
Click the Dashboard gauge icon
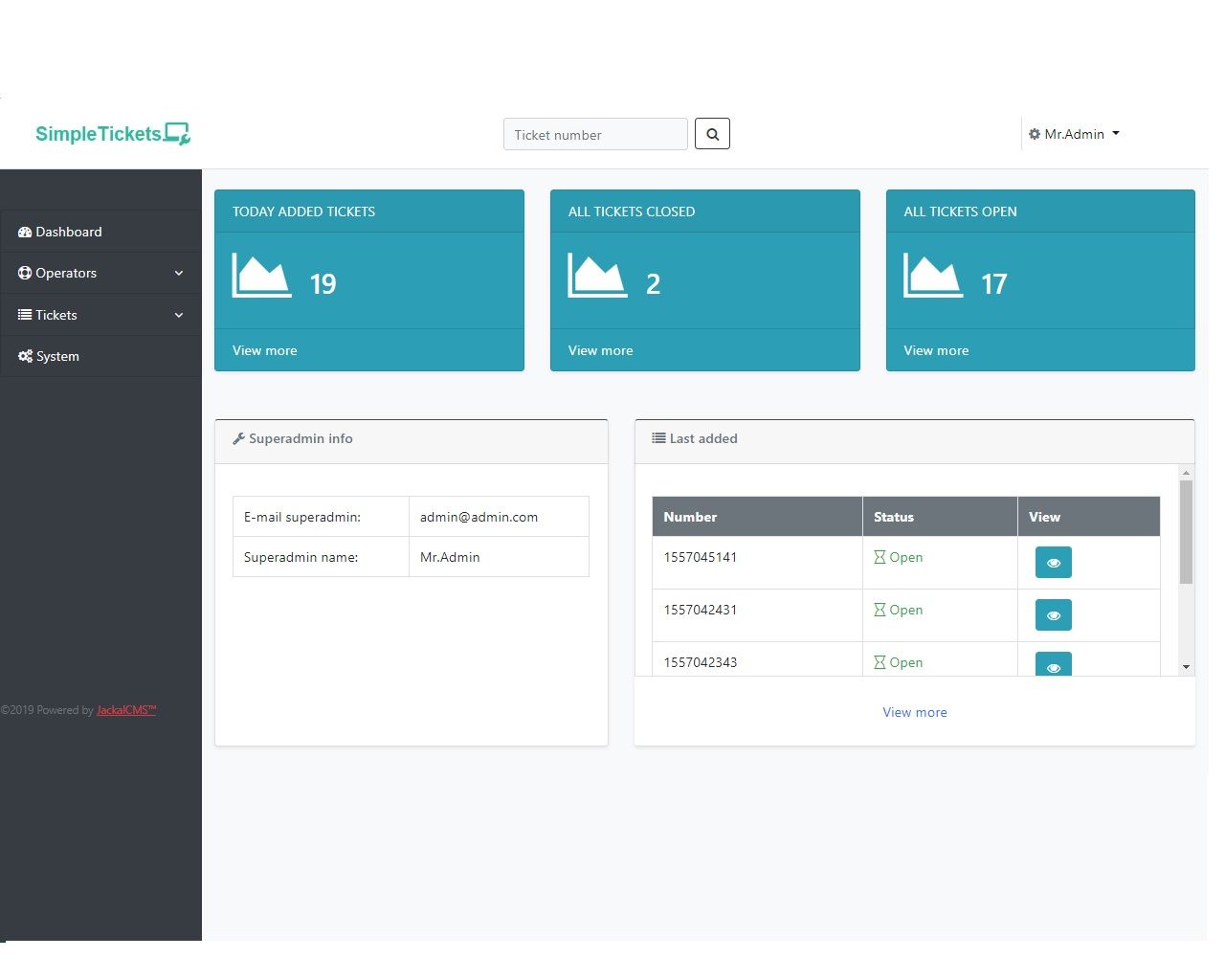pyautogui.click(x=25, y=232)
